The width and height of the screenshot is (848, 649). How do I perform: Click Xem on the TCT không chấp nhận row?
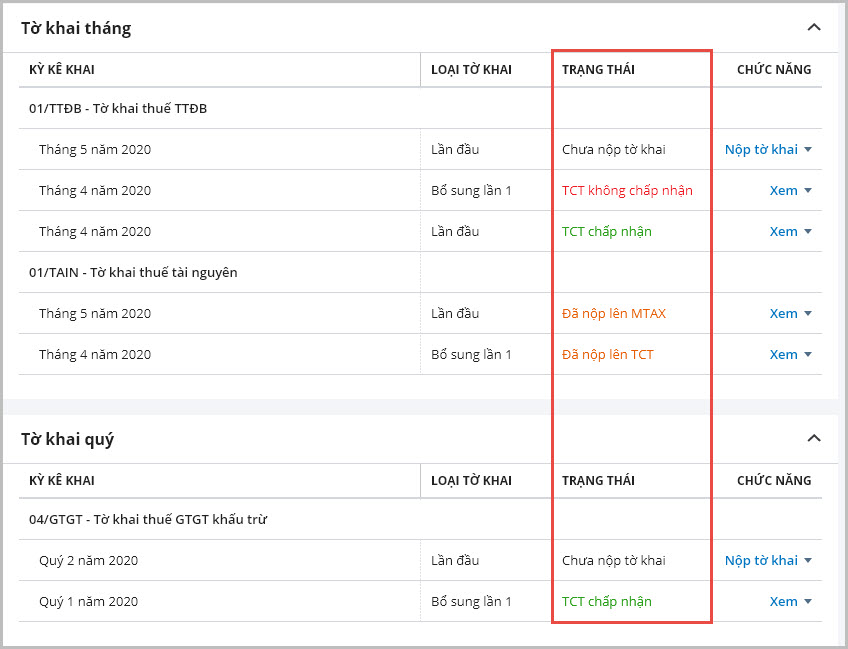(x=783, y=191)
